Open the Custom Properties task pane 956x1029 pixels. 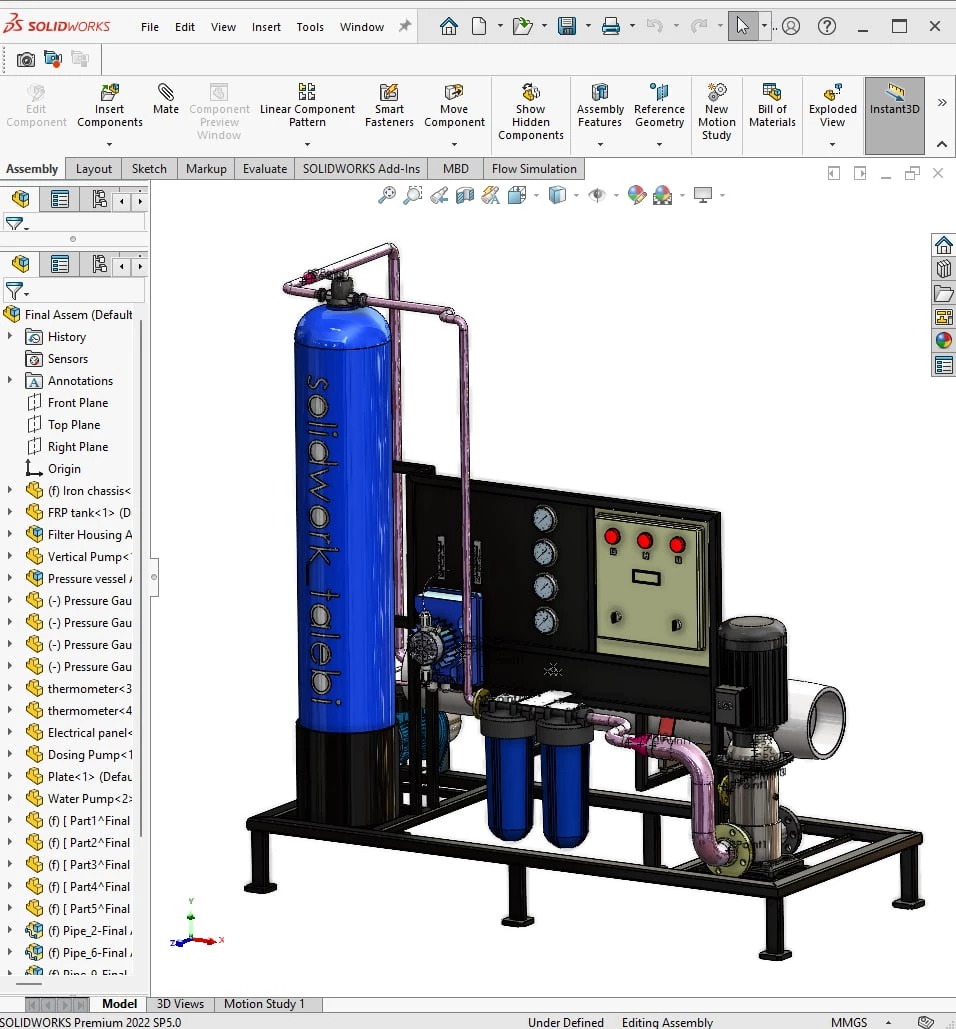click(x=944, y=365)
